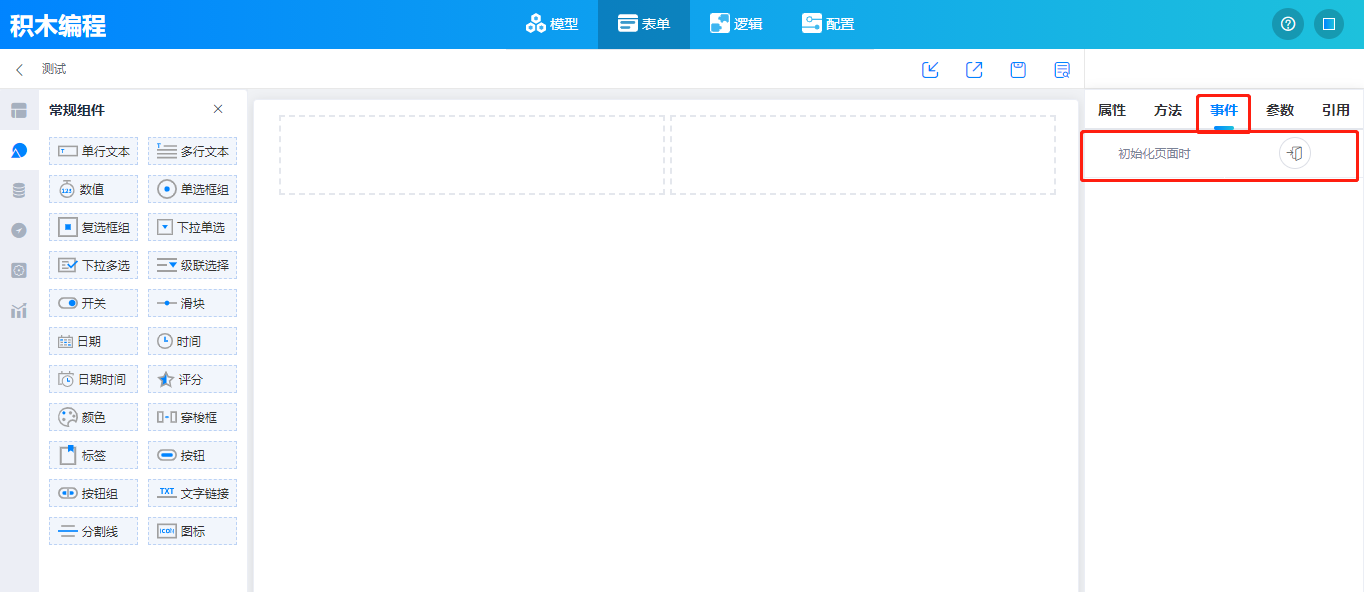Go back using the arrow beside 测试

coord(19,70)
